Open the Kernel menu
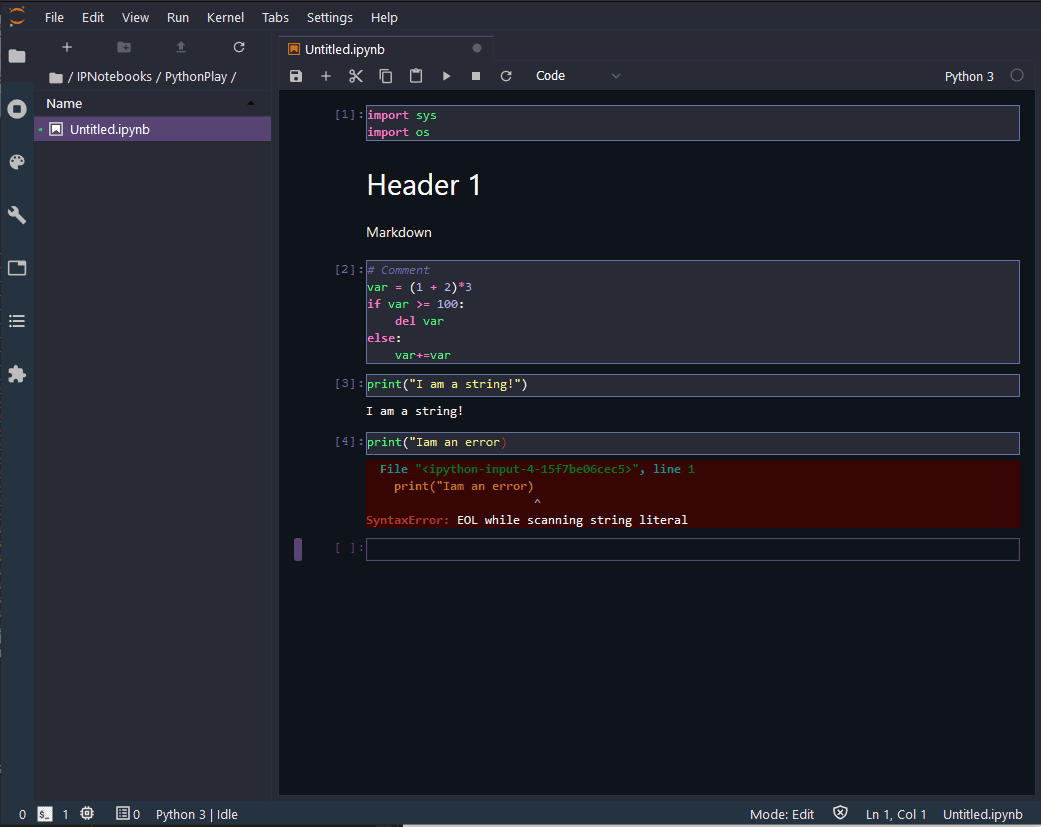The image size is (1041, 827). pyautogui.click(x=225, y=17)
